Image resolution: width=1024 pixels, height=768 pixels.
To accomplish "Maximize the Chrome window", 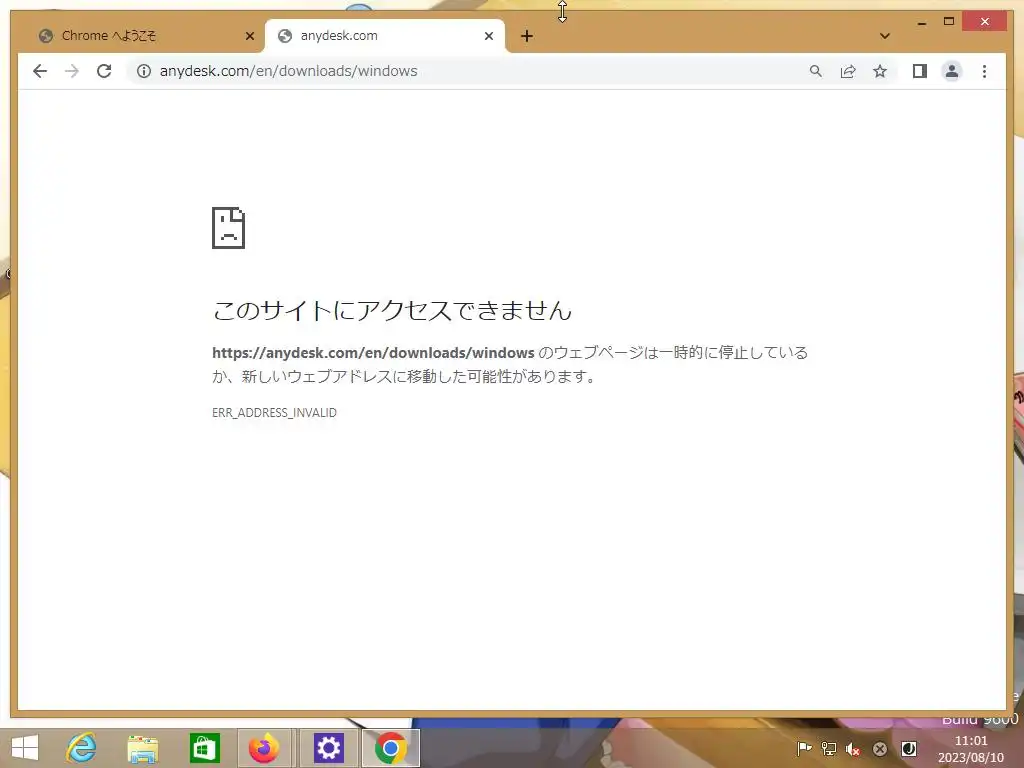I will point(949,22).
